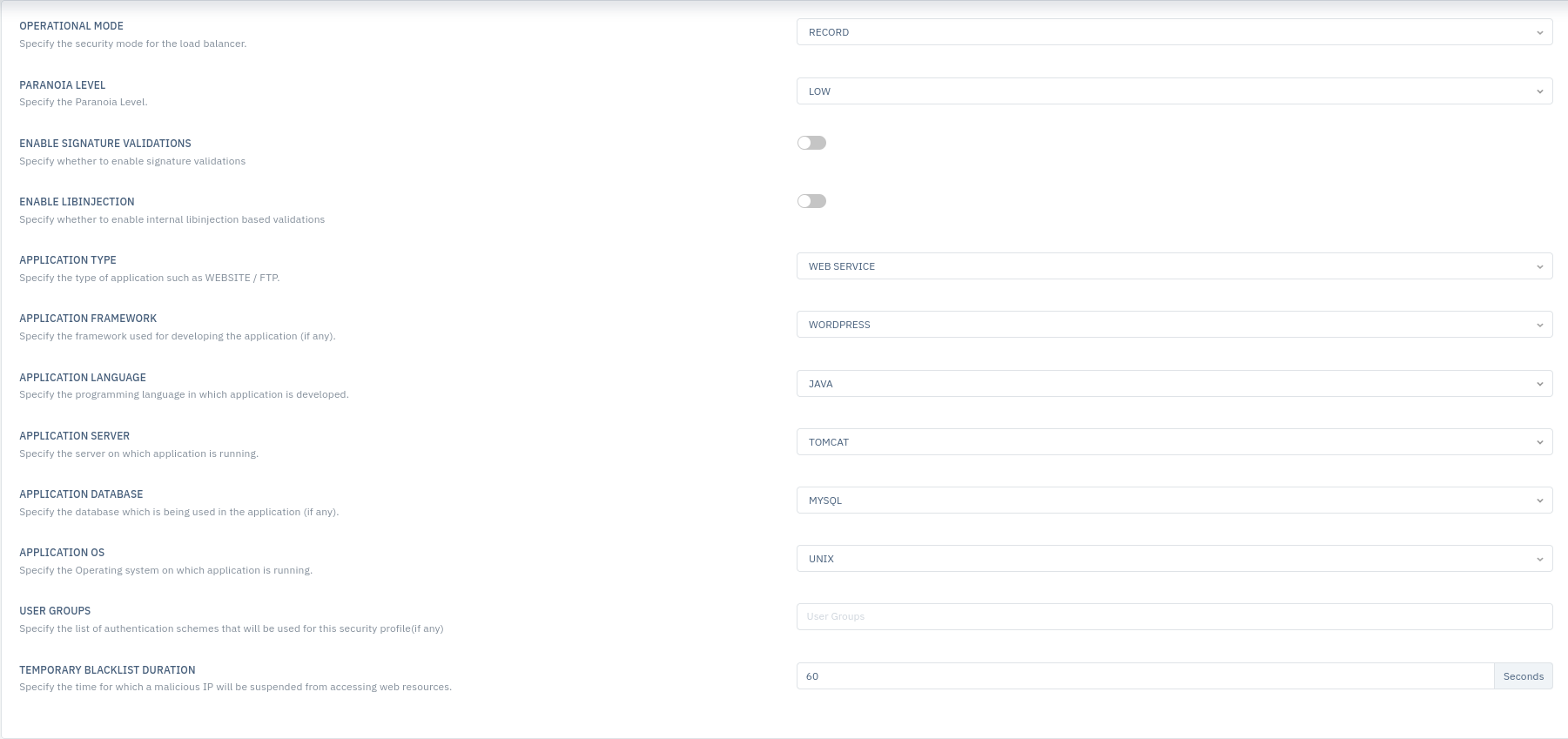This screenshot has height=739, width=1568.
Task: Click the APPLICATION OS label
Action: pyautogui.click(x=62, y=553)
